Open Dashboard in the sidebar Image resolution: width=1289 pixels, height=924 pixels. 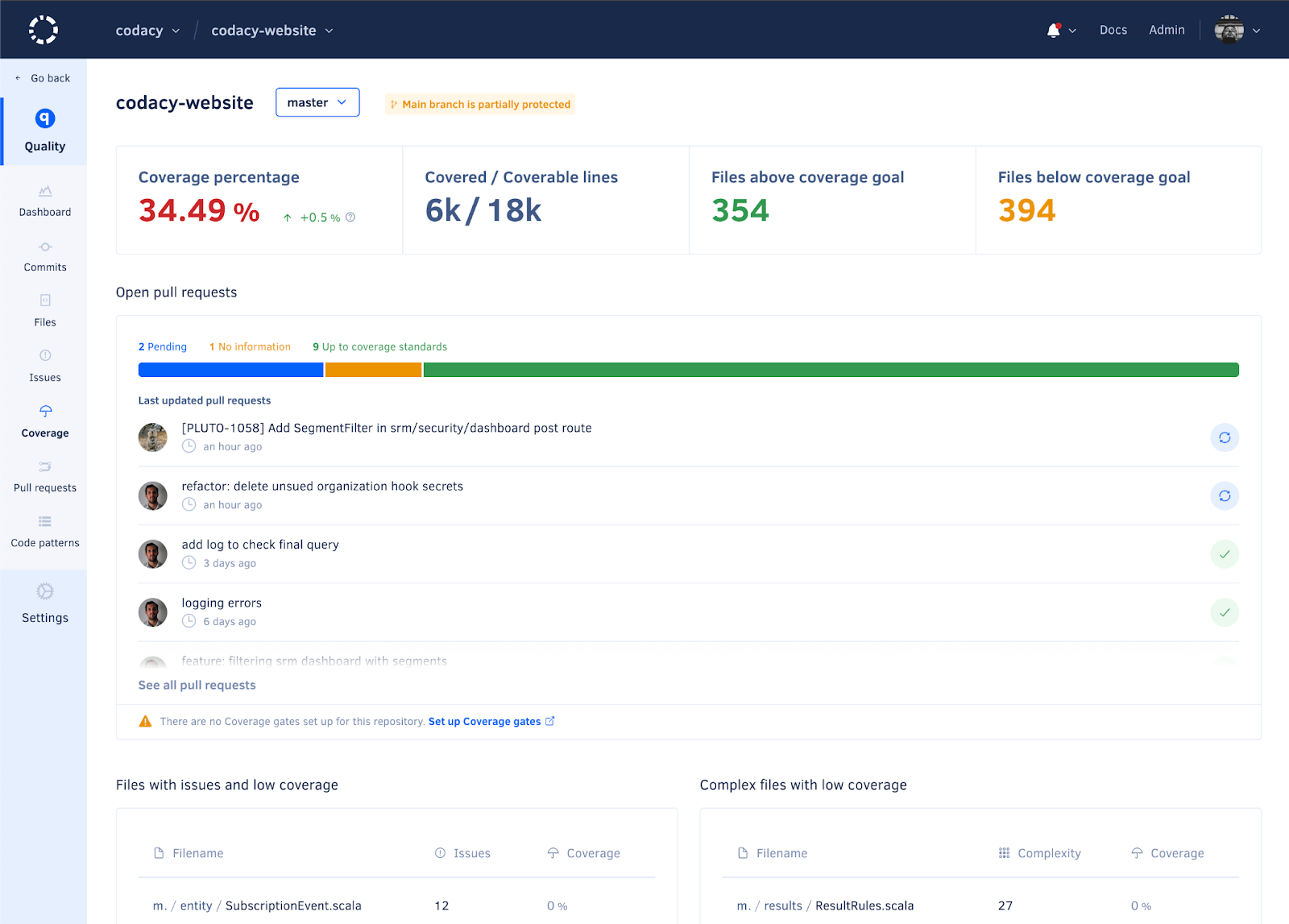[45, 201]
